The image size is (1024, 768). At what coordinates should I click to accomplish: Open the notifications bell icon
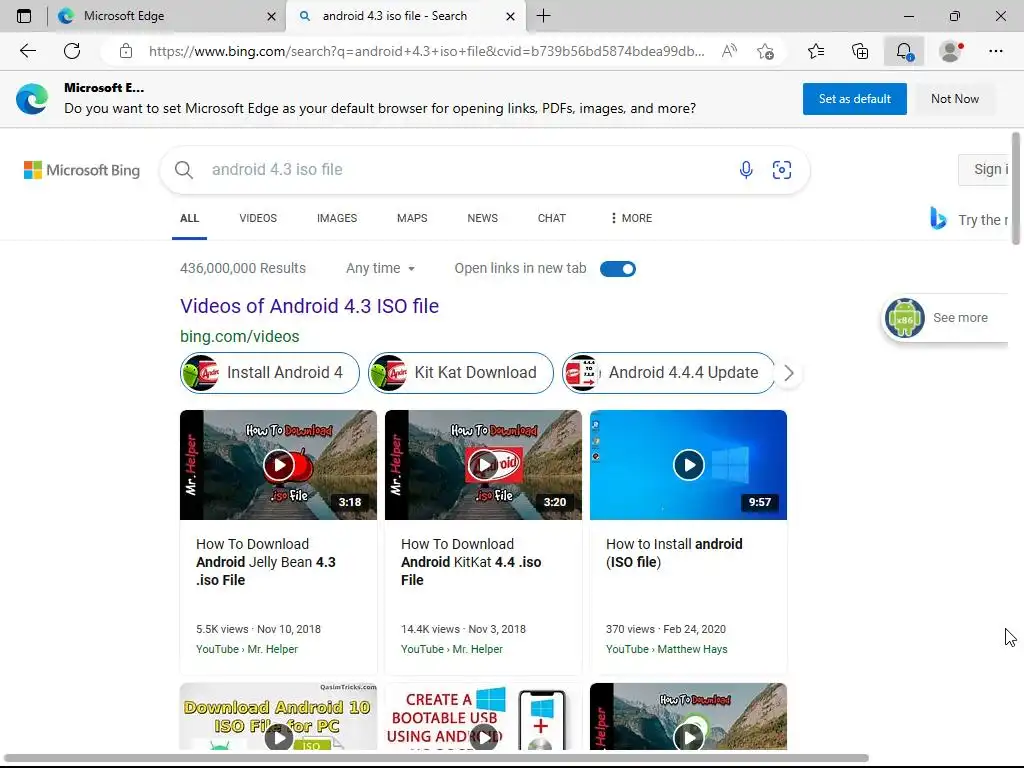coord(904,51)
